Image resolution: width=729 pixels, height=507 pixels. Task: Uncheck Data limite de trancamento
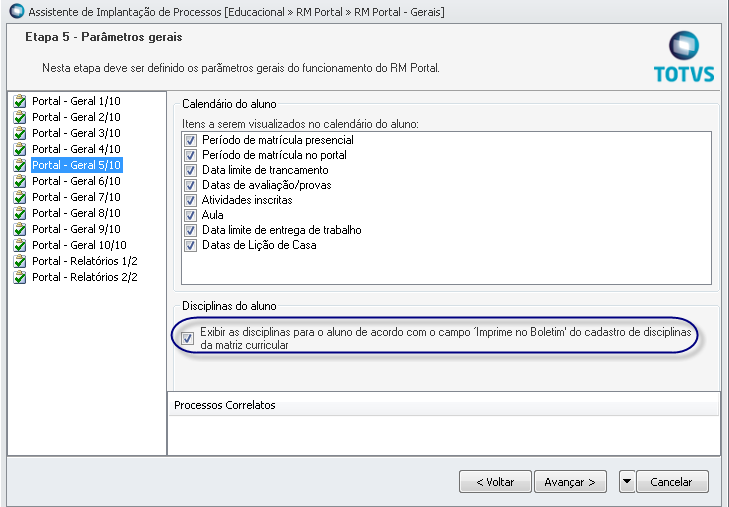pos(190,170)
